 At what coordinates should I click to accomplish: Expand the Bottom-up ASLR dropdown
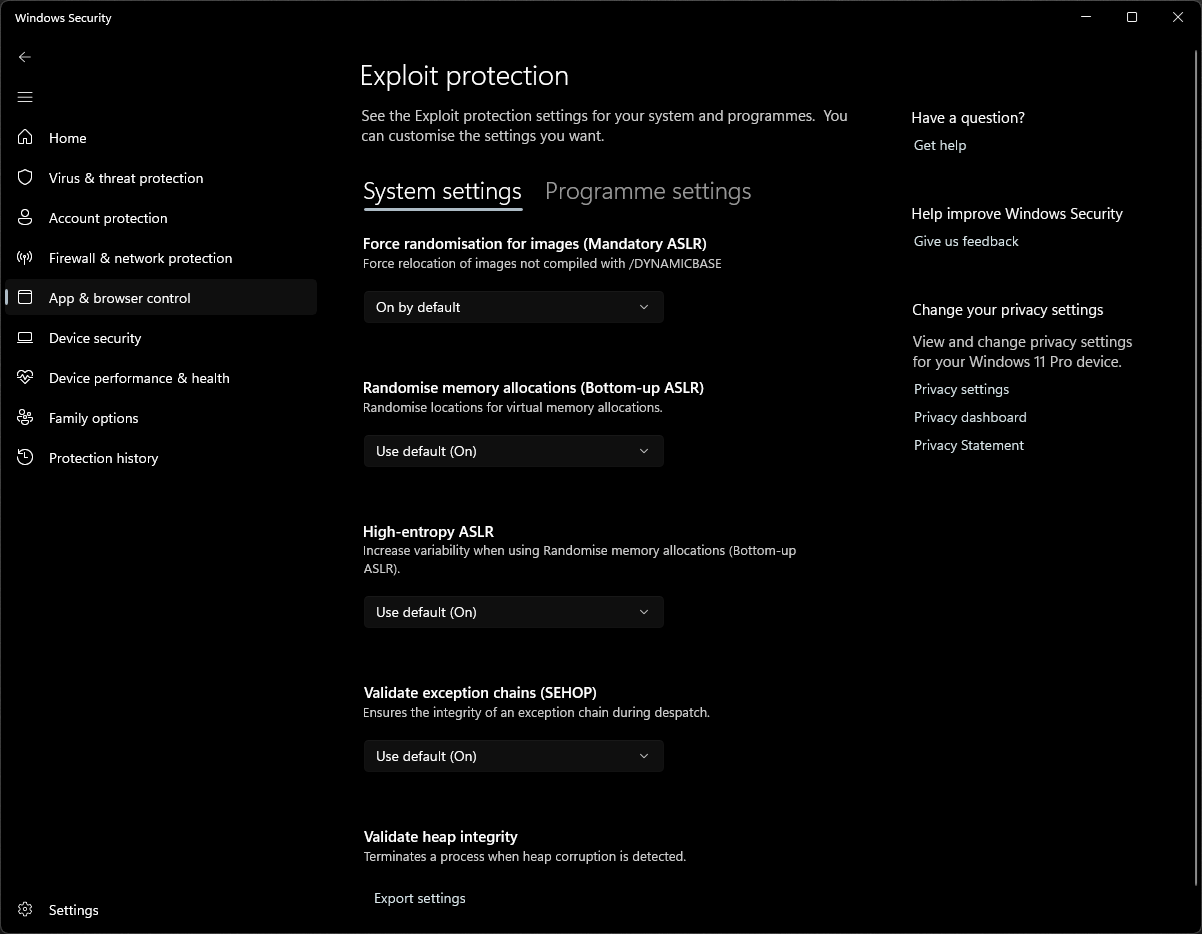(513, 451)
